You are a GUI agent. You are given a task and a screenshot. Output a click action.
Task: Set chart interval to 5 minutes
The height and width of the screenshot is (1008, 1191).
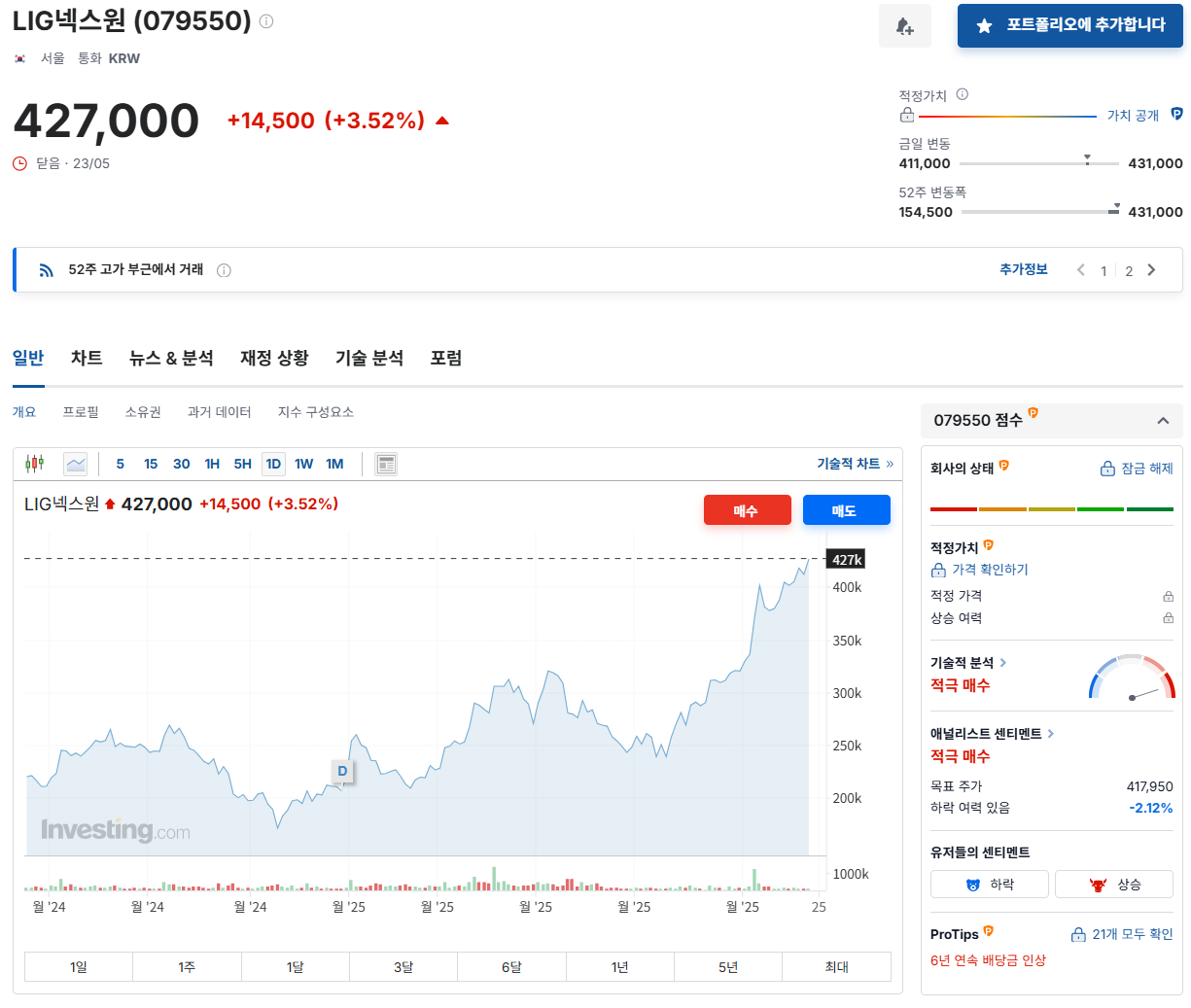click(121, 464)
